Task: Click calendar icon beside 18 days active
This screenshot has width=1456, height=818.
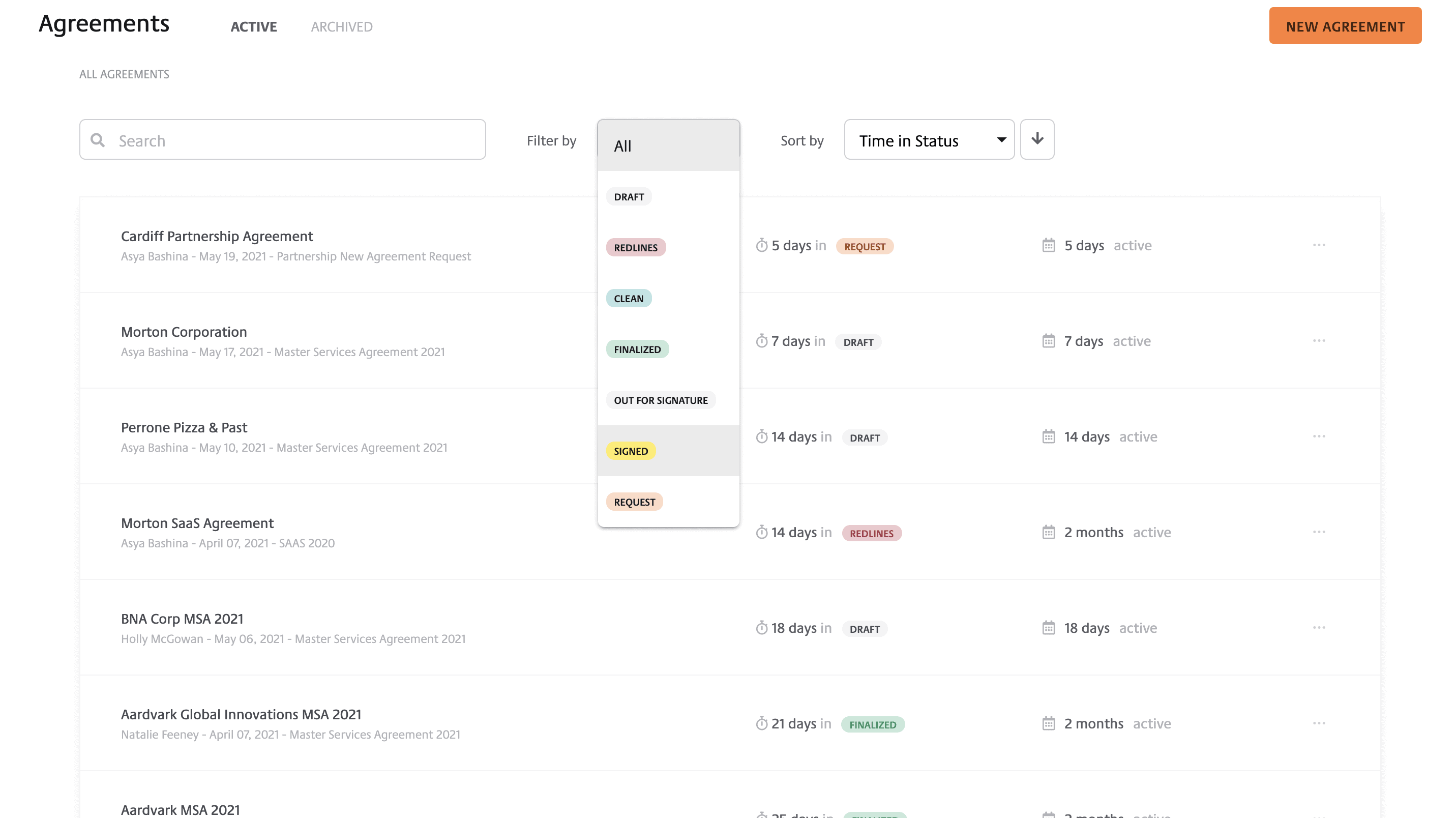Action: 1049,628
